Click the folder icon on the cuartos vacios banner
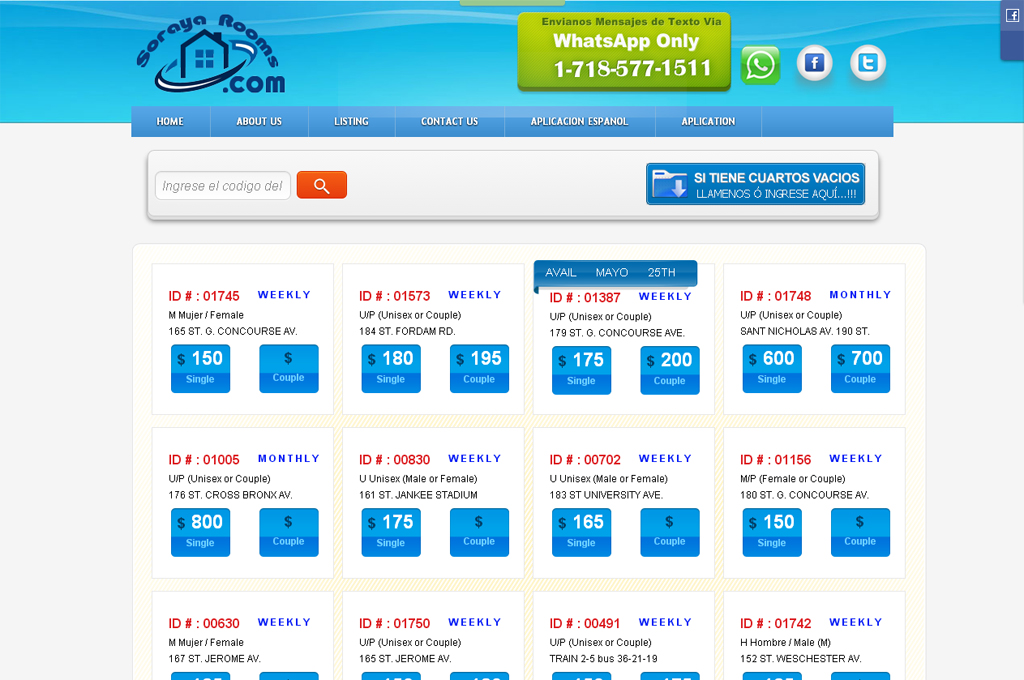 click(669, 184)
